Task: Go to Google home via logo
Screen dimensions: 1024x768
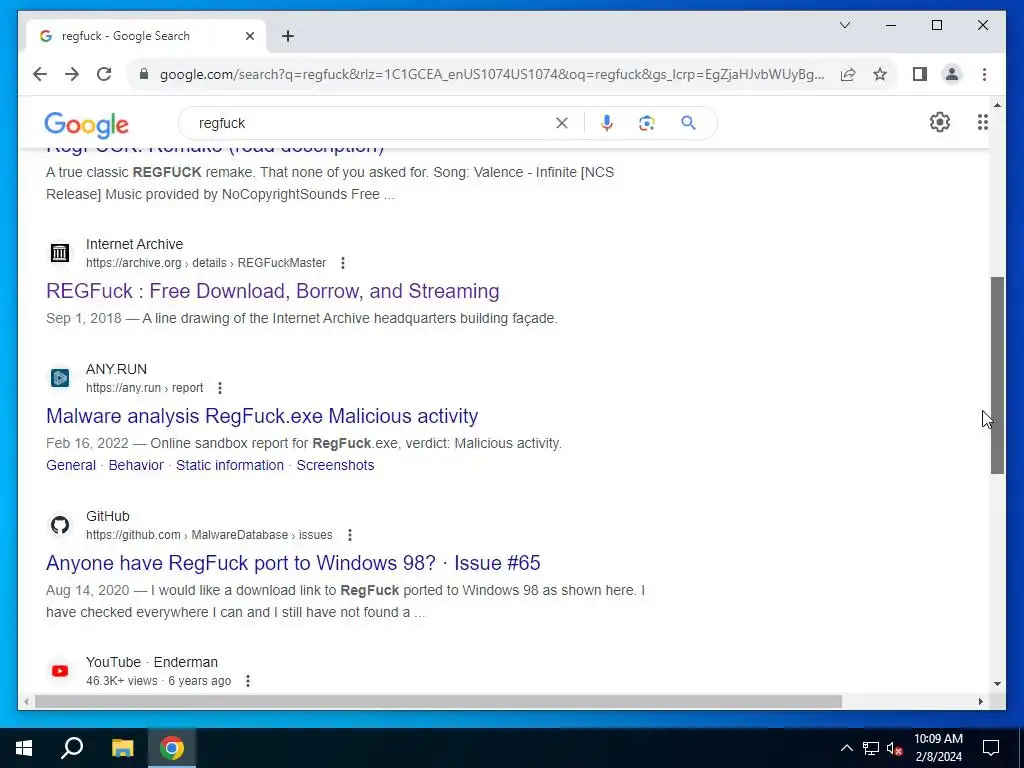Action: (86, 124)
